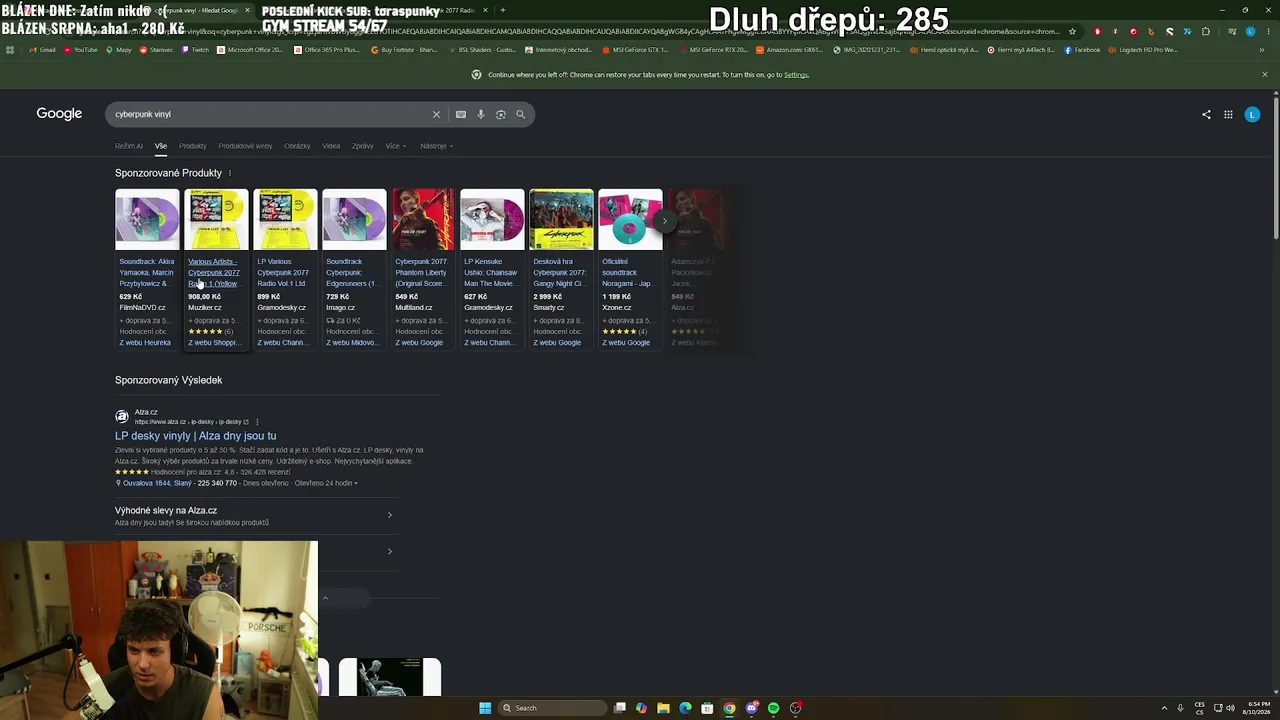Image resolution: width=1280 pixels, height=720 pixels.
Task: Open the Cyberpunk Gangy board game thumbnail
Action: tap(561, 219)
